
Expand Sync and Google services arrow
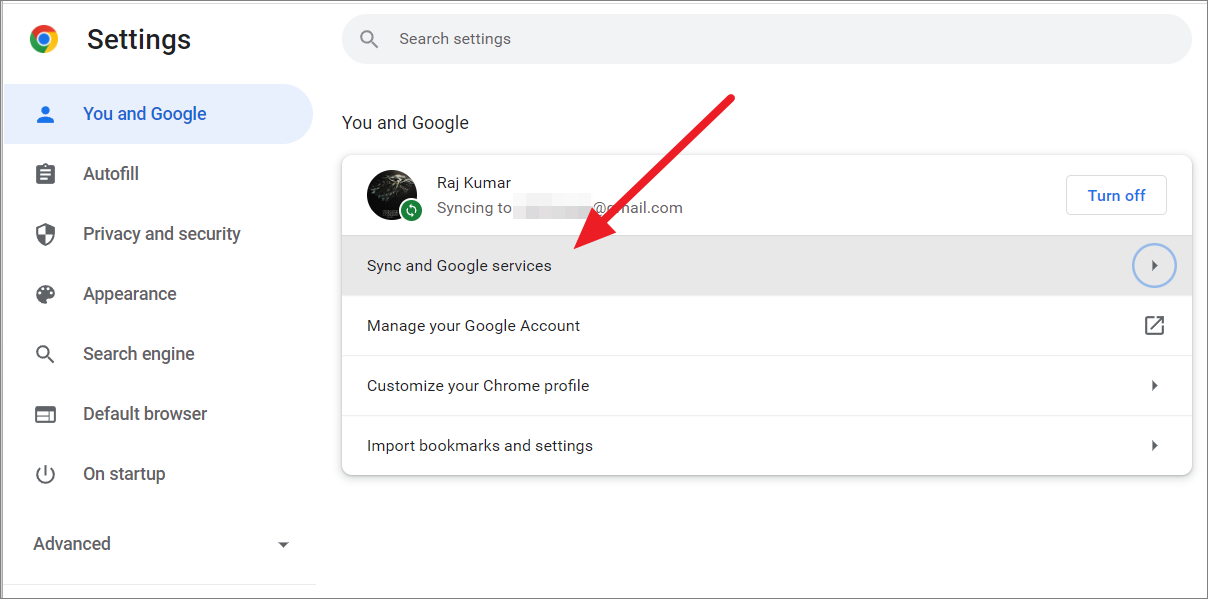pos(1154,266)
